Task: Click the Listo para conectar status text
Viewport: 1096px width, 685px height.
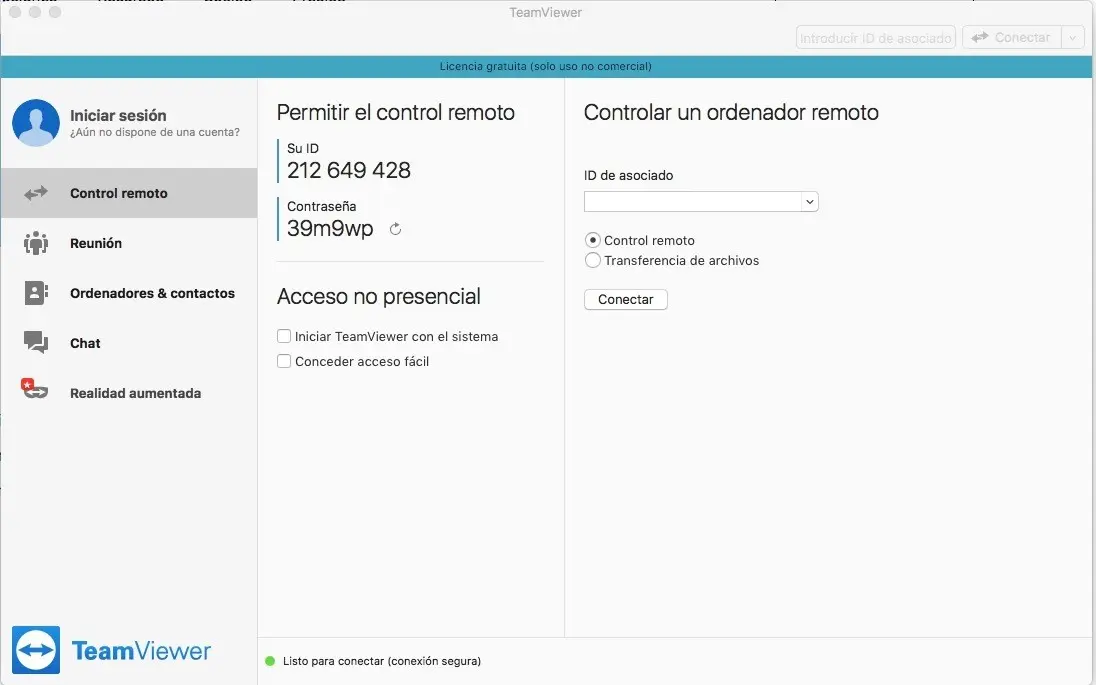Action: coord(382,661)
